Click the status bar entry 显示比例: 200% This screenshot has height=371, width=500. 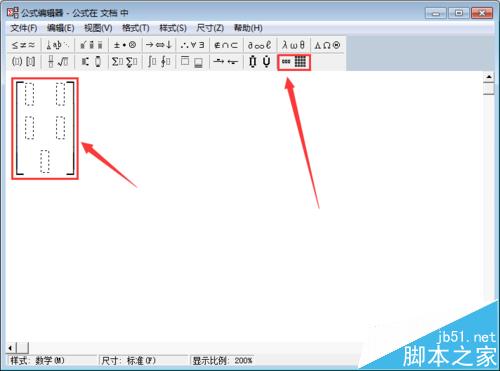223,361
